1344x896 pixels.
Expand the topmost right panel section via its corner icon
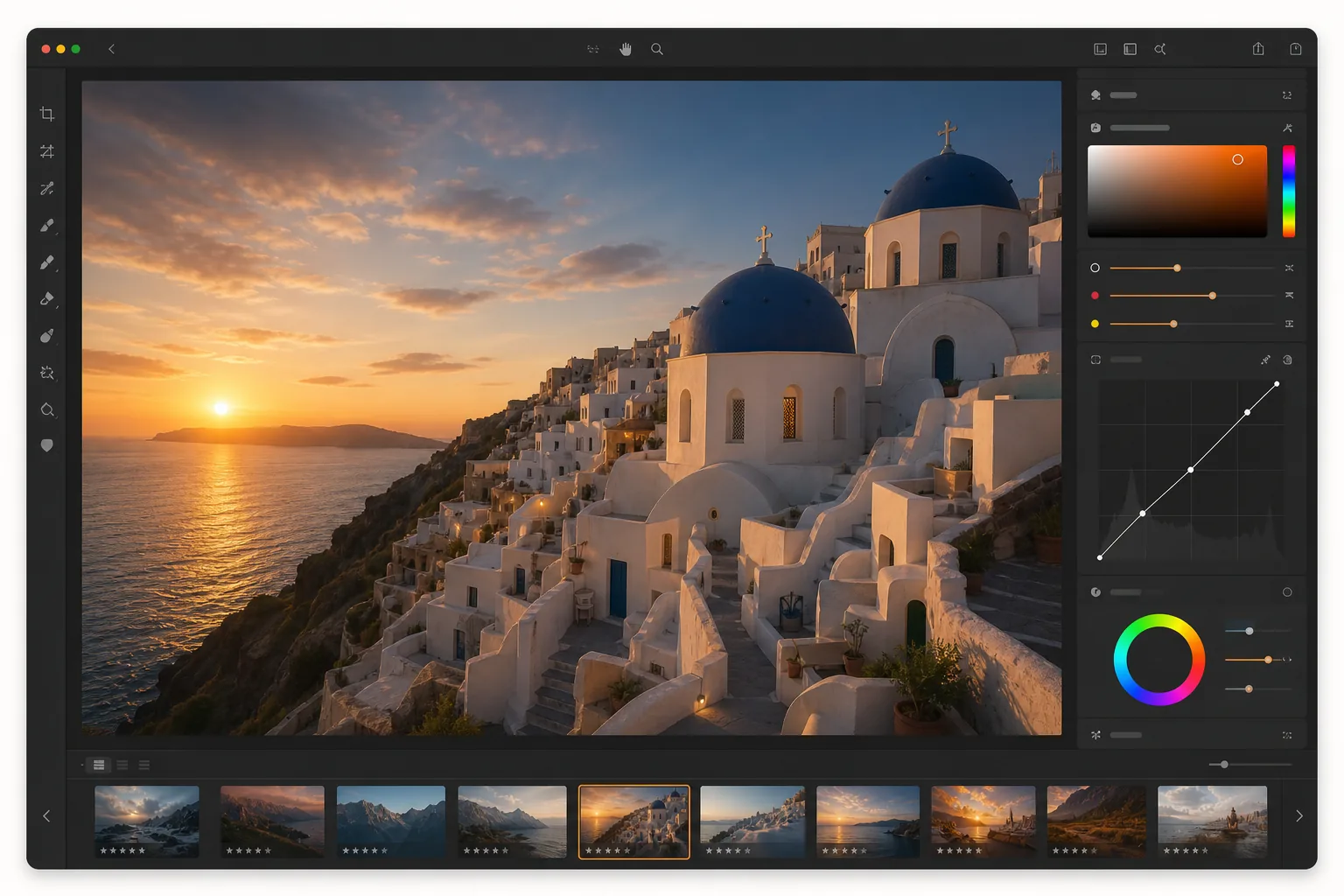point(1287,95)
